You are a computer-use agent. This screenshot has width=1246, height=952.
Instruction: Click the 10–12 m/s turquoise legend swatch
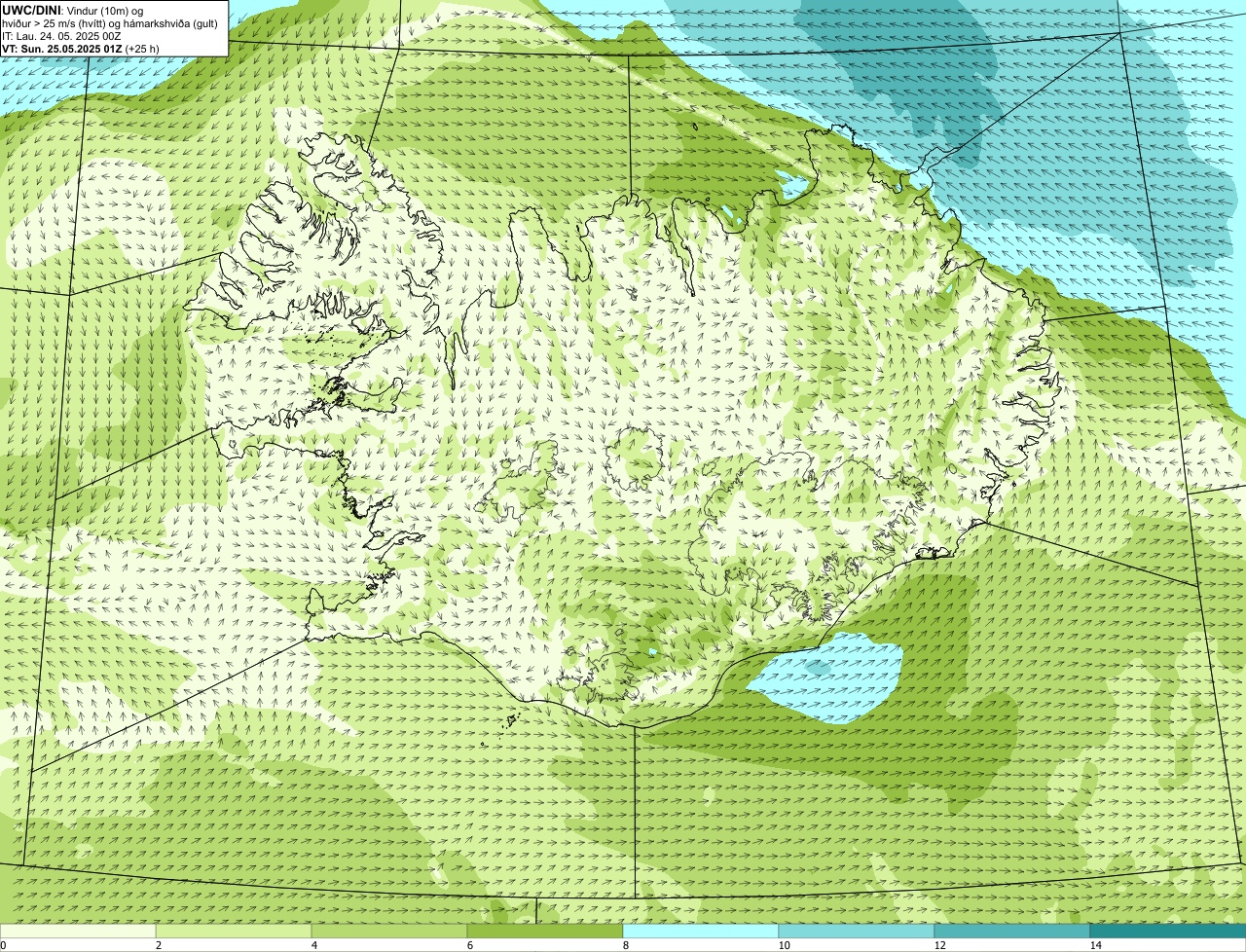tap(857, 932)
